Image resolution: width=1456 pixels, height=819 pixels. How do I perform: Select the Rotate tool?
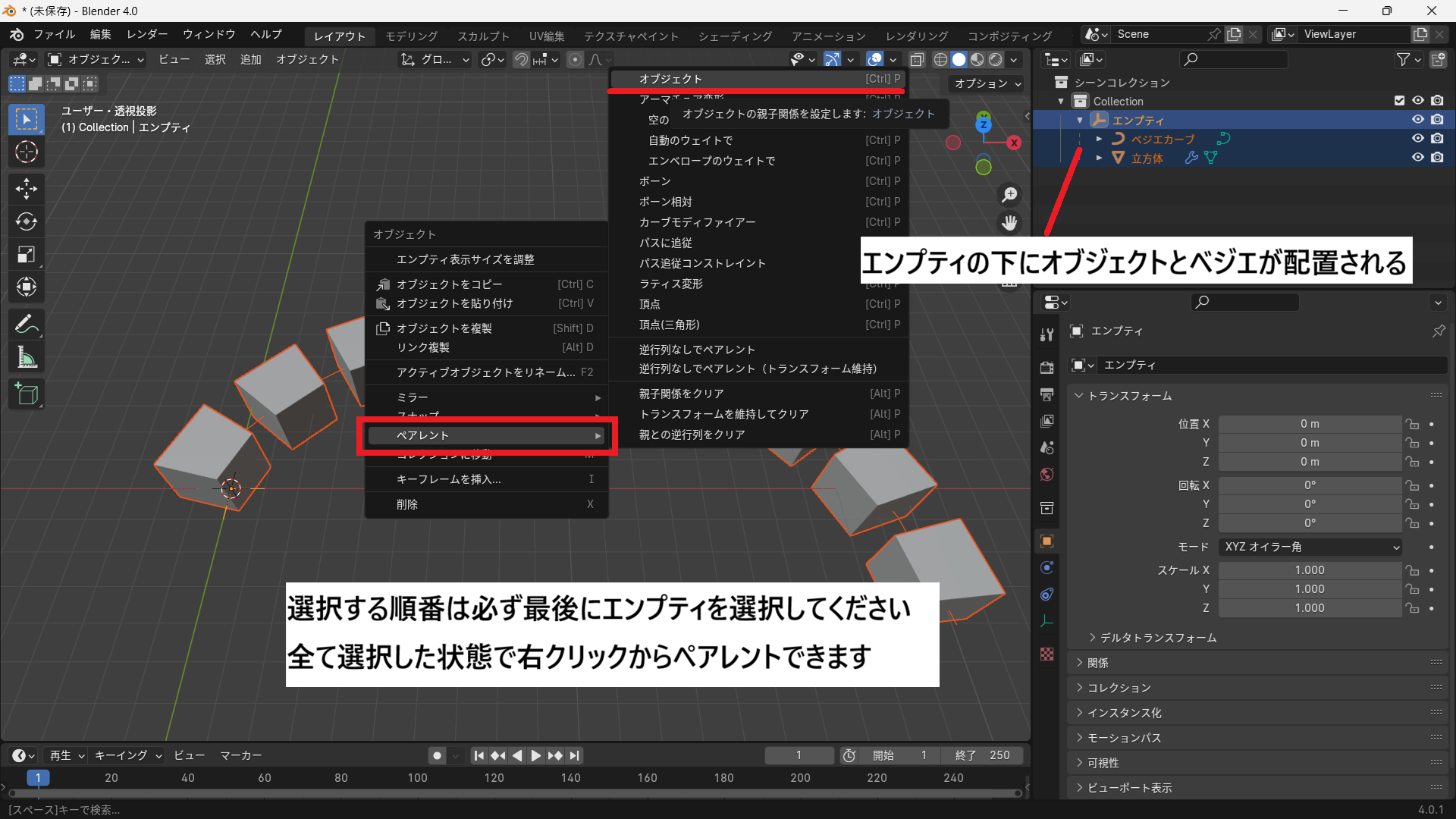27,221
